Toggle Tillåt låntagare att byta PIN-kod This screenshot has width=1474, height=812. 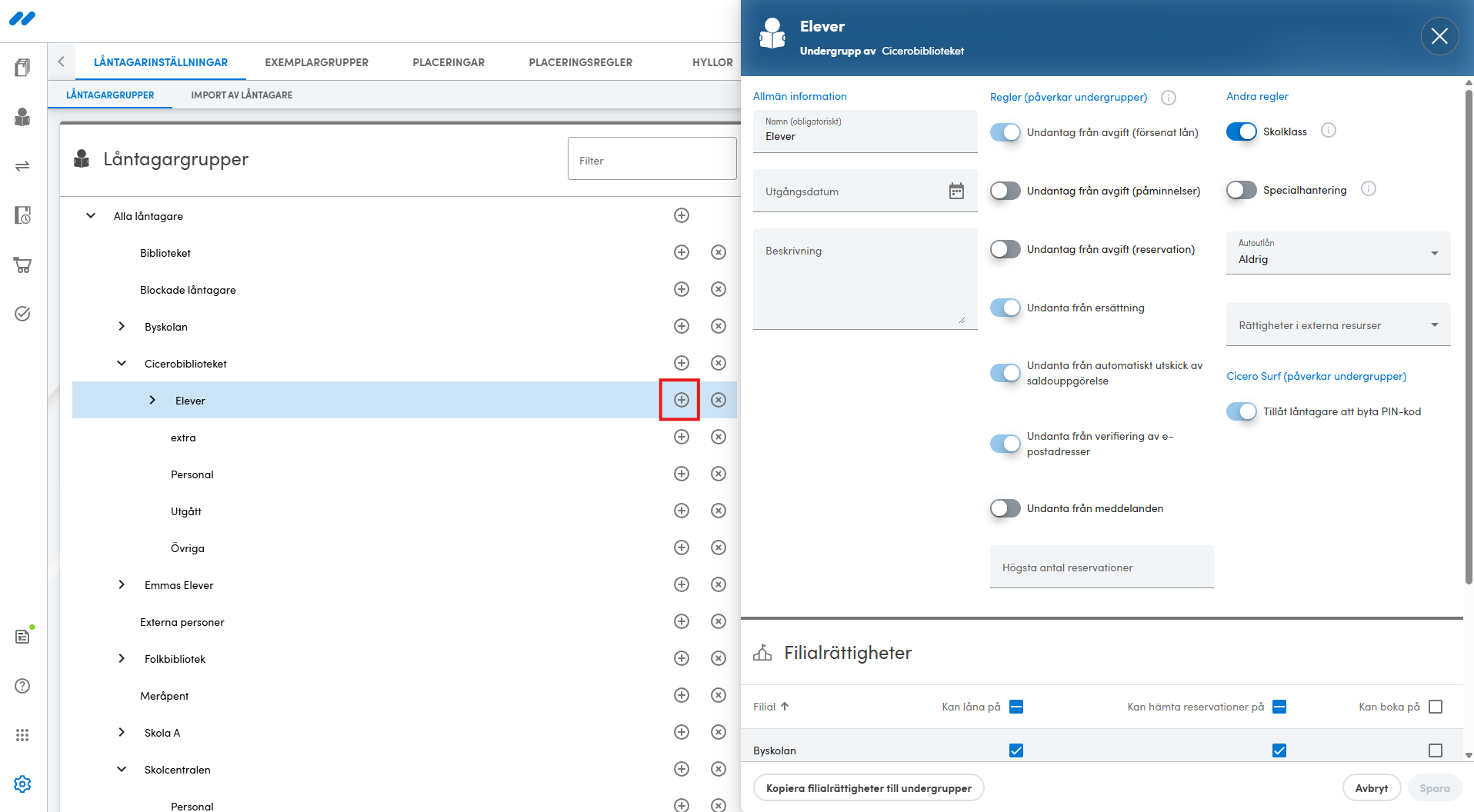pos(1242,411)
